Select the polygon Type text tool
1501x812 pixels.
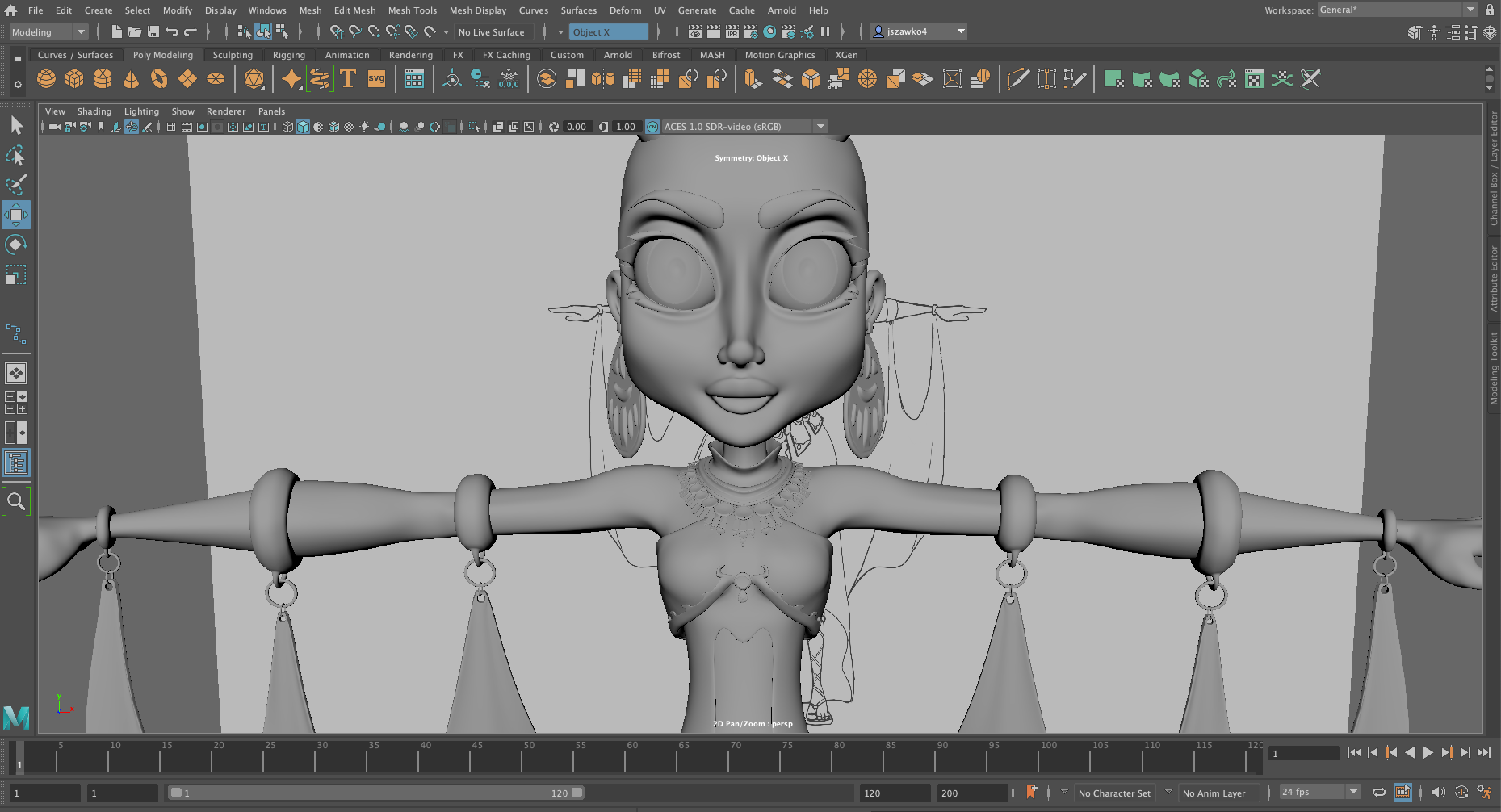coord(348,79)
